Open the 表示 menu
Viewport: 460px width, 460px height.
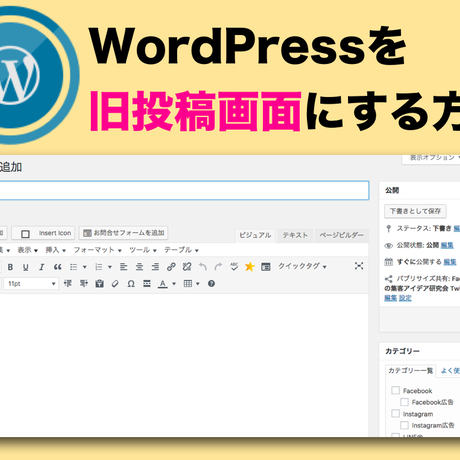click(x=27, y=250)
